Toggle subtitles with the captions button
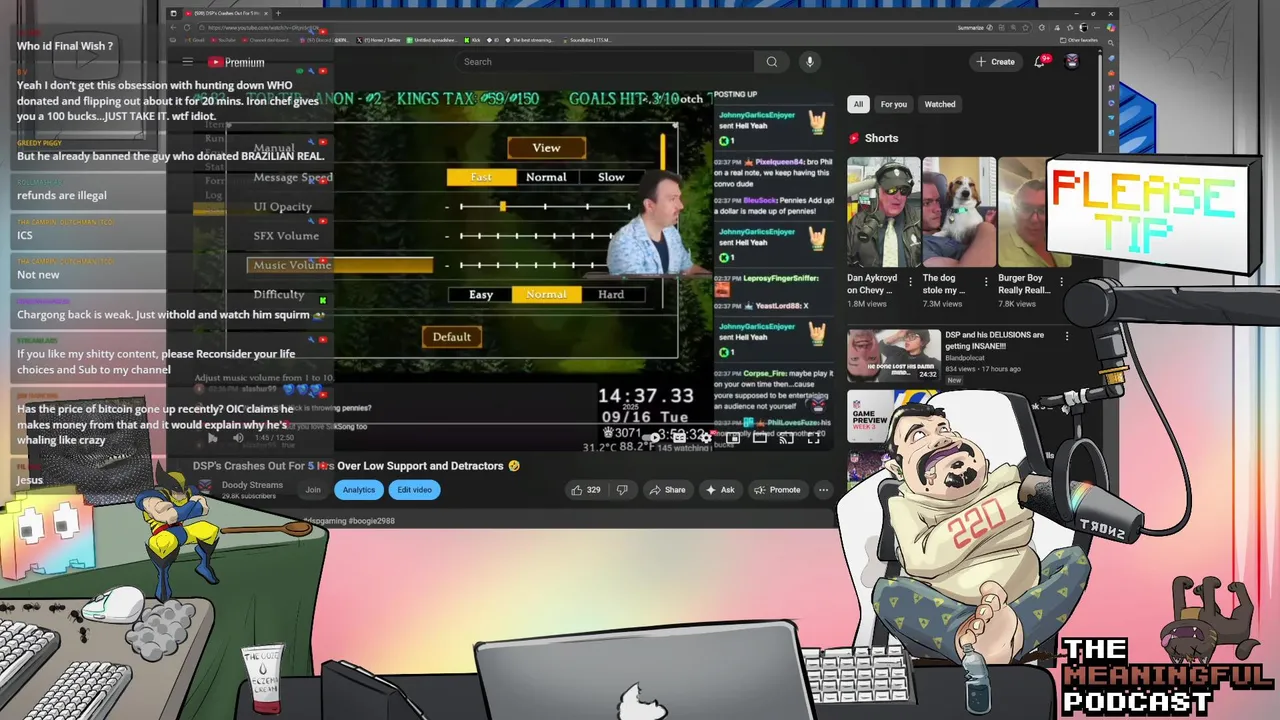This screenshot has width=1280, height=720. coord(679,438)
